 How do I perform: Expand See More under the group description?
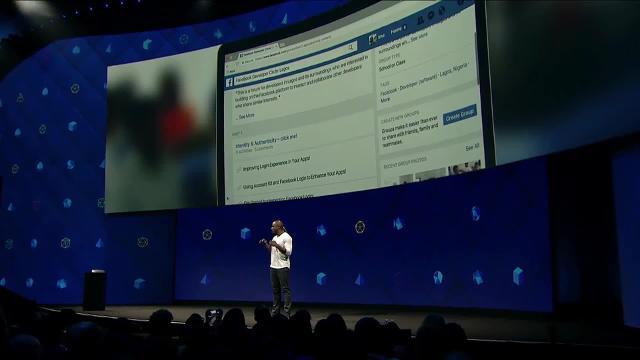[x=246, y=116]
